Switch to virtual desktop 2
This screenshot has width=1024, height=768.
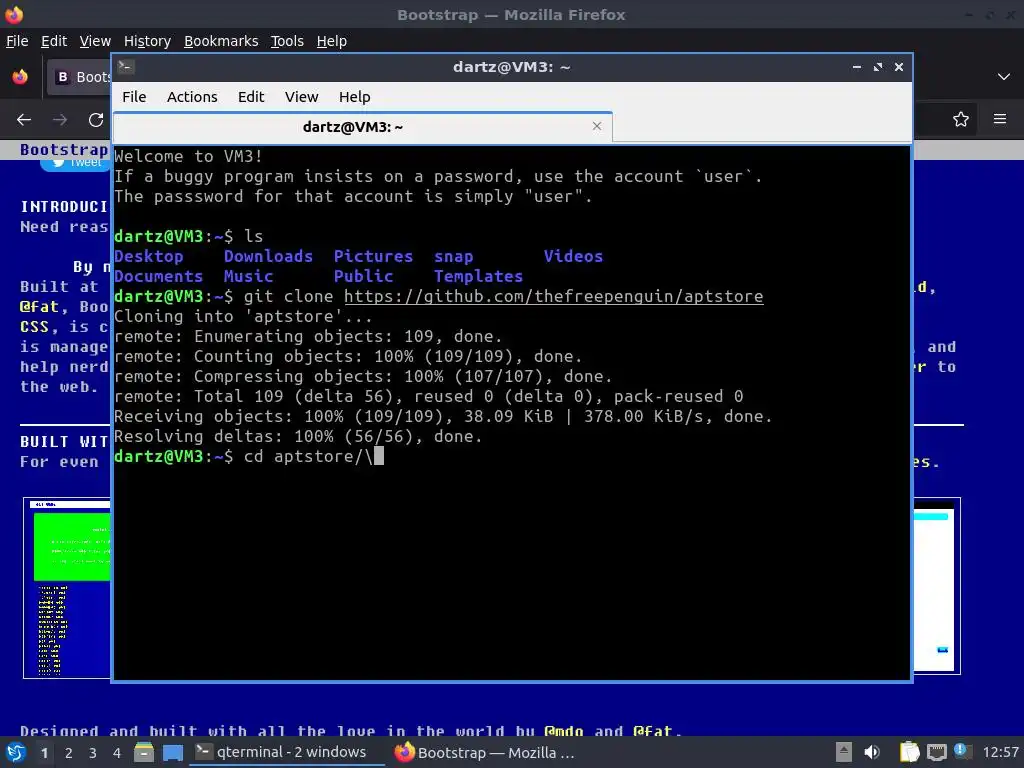coord(69,753)
